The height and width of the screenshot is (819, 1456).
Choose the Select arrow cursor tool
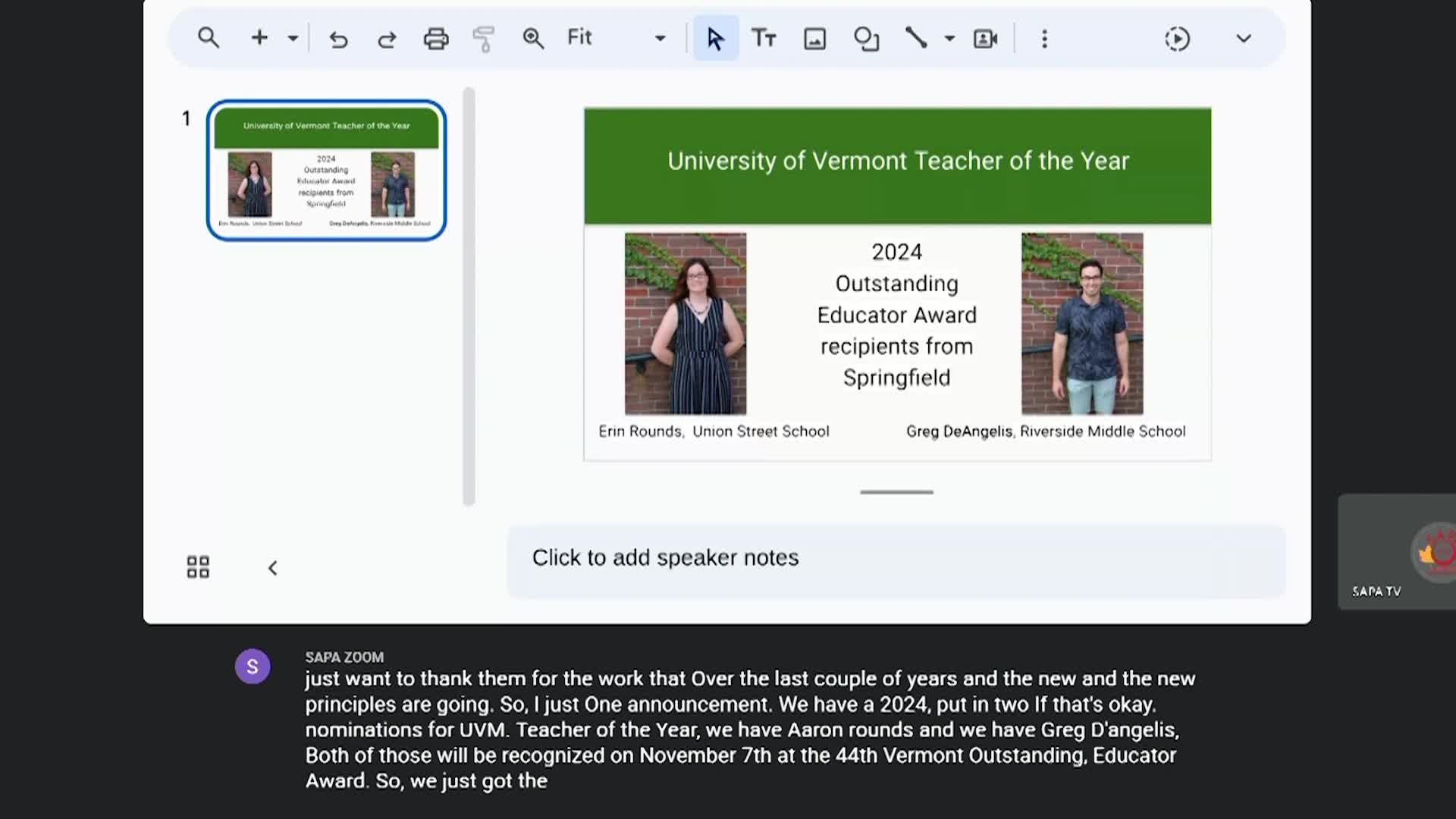pyautogui.click(x=715, y=39)
